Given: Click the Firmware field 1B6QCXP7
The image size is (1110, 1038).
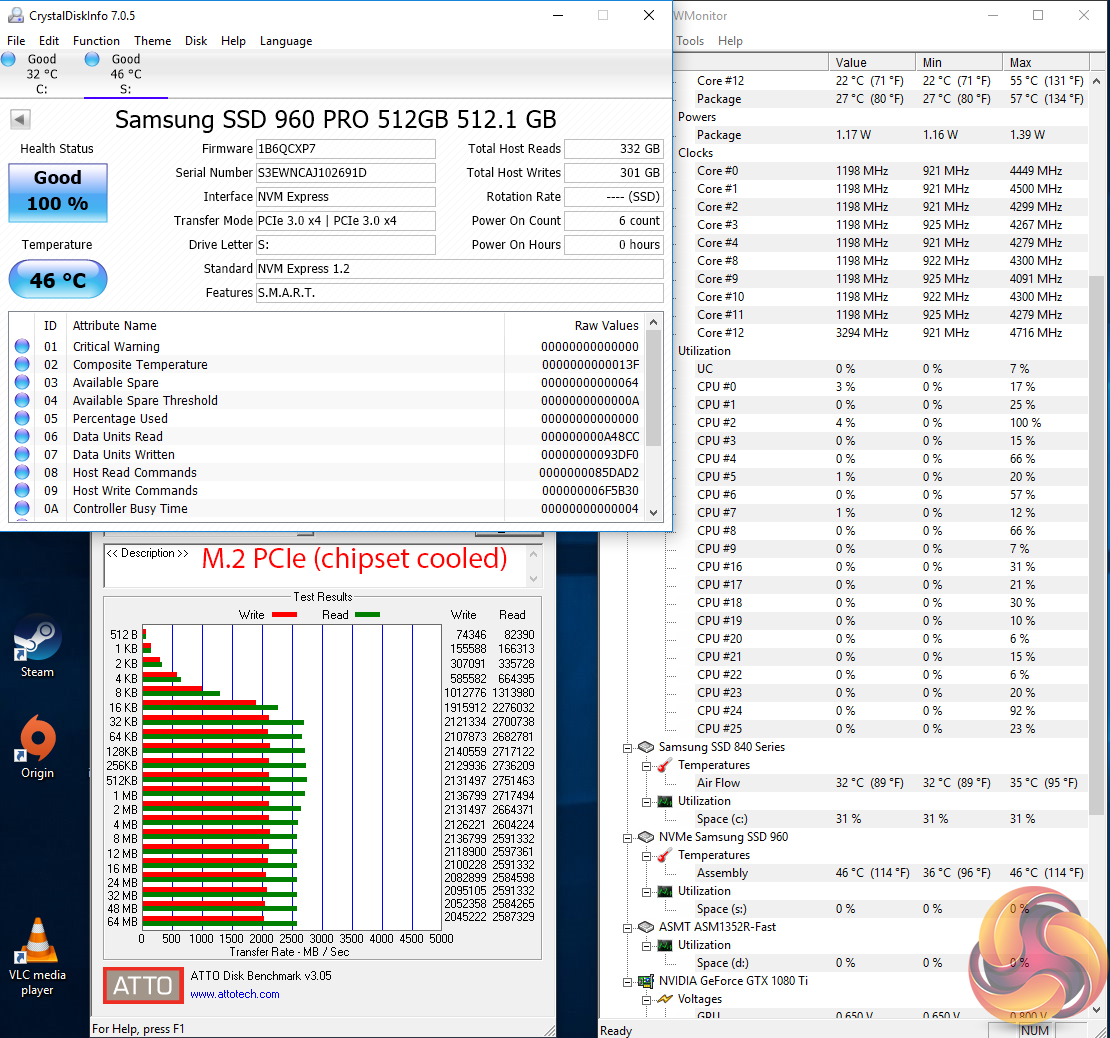Looking at the screenshot, I should pyautogui.click(x=345, y=149).
